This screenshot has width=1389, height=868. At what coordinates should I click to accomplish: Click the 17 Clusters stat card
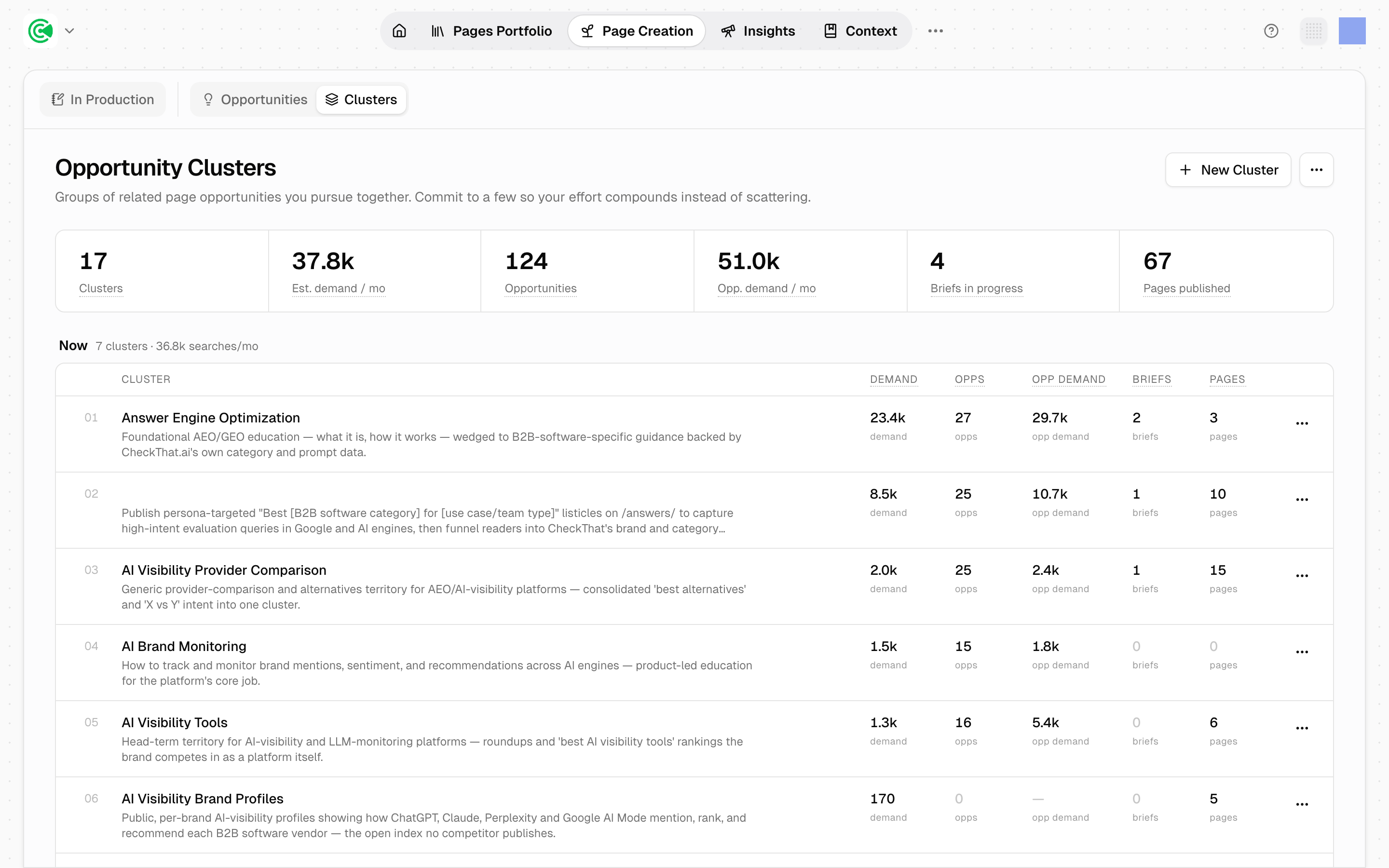coord(162,271)
